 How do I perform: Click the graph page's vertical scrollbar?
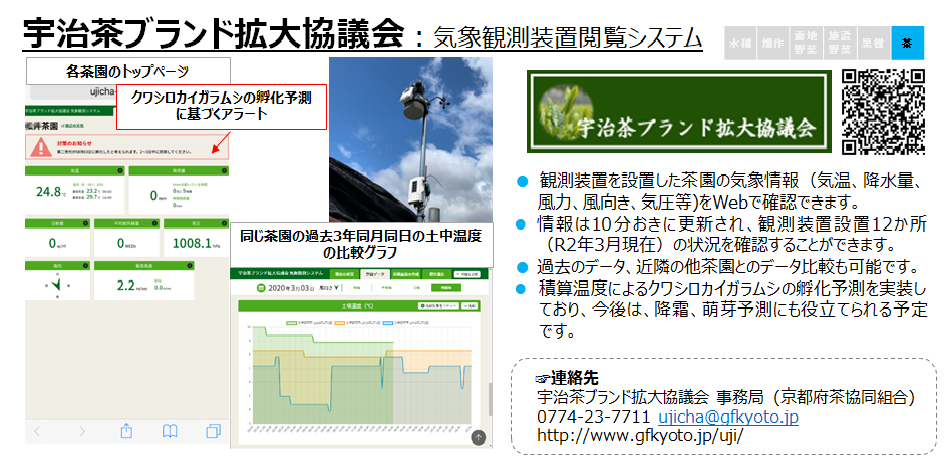tap(491, 400)
